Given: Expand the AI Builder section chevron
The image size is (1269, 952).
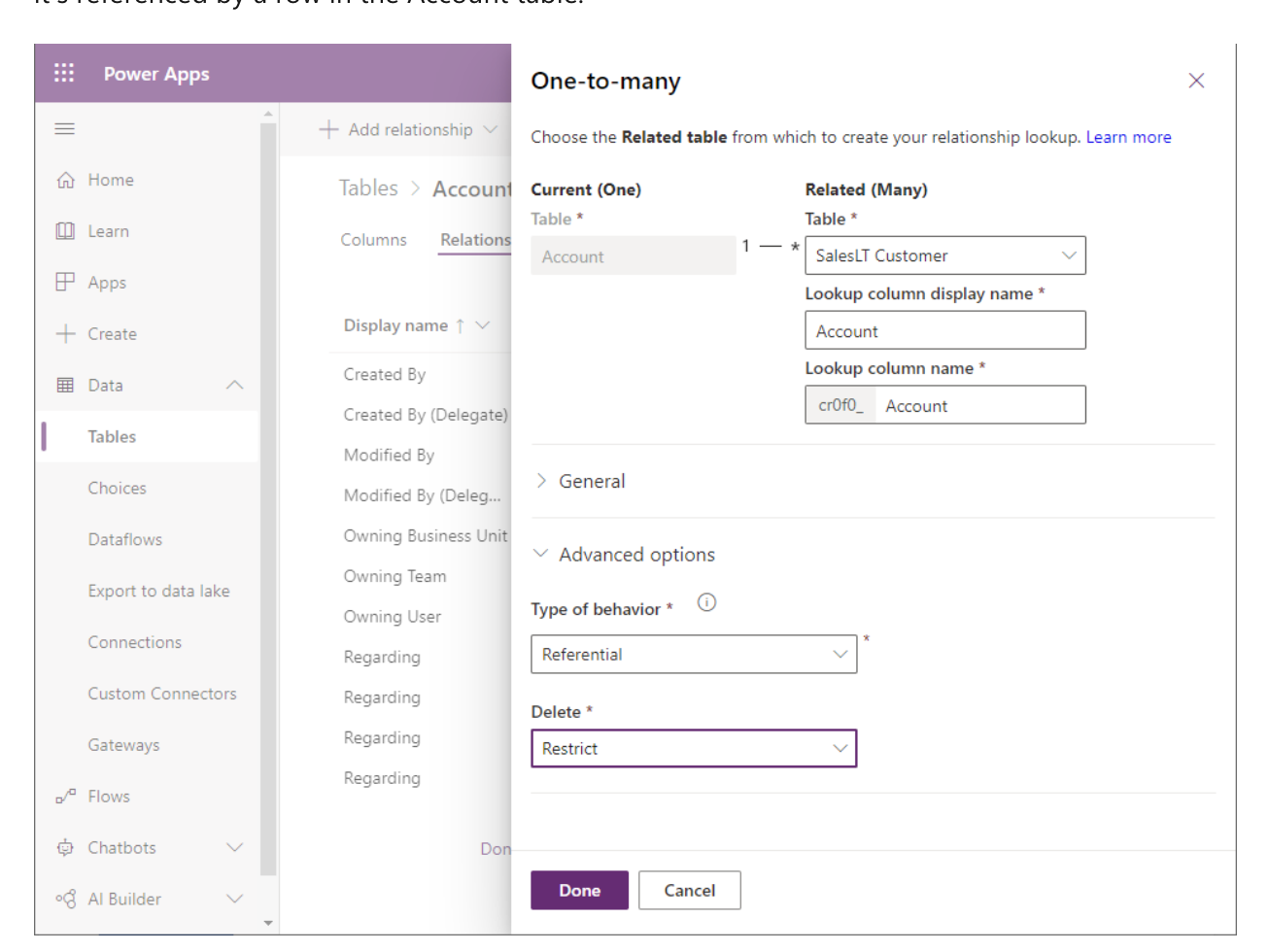Looking at the screenshot, I should click(234, 899).
